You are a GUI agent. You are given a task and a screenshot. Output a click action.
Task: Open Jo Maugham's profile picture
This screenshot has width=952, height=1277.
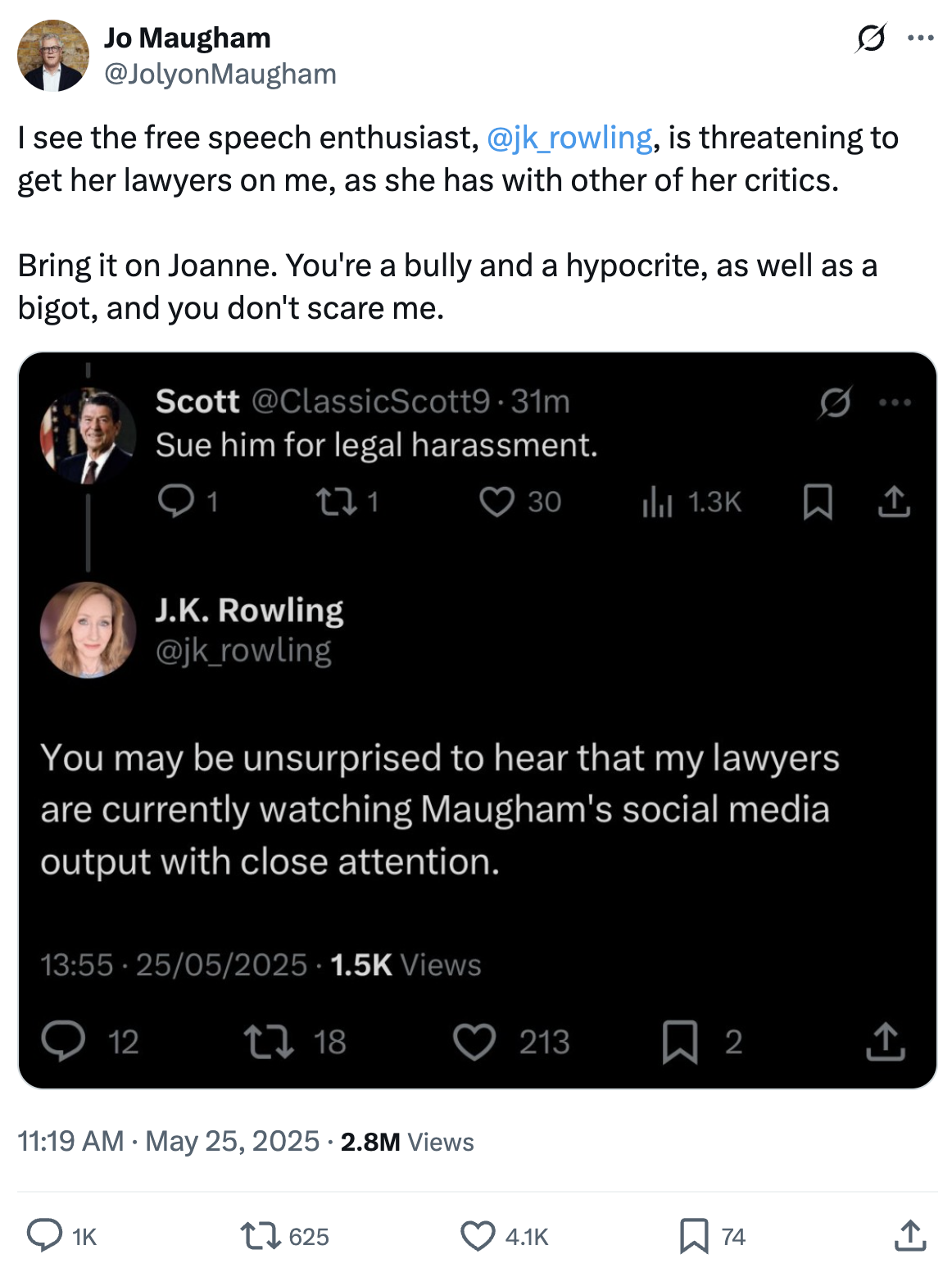pos(52,56)
